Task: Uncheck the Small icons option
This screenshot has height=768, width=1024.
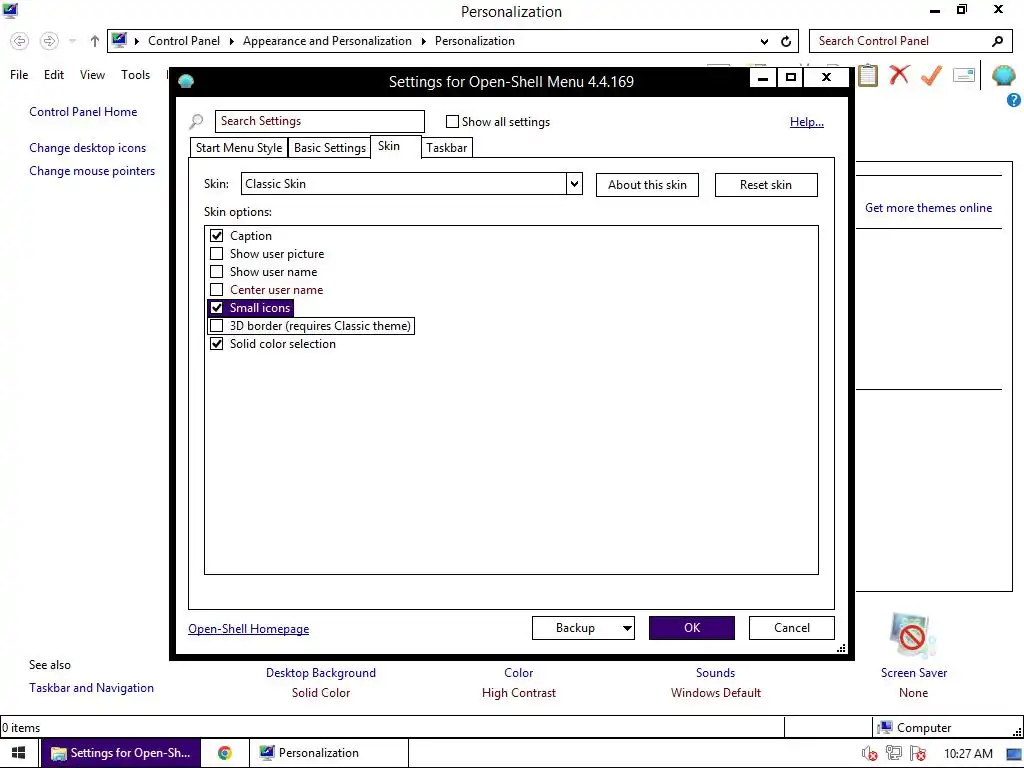Action: click(x=217, y=308)
